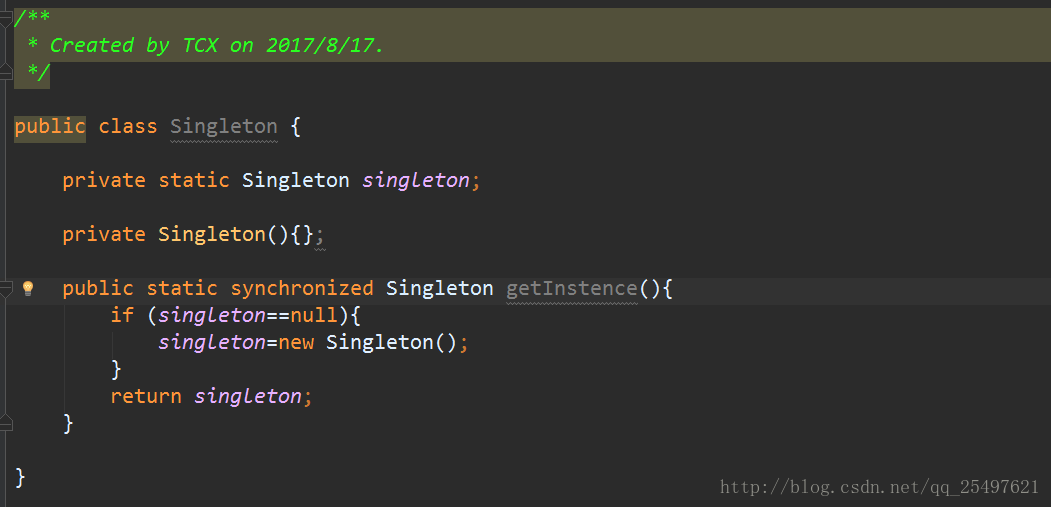Collapse the getInstence method using its fold marker
The image size is (1051, 507).
point(5,288)
